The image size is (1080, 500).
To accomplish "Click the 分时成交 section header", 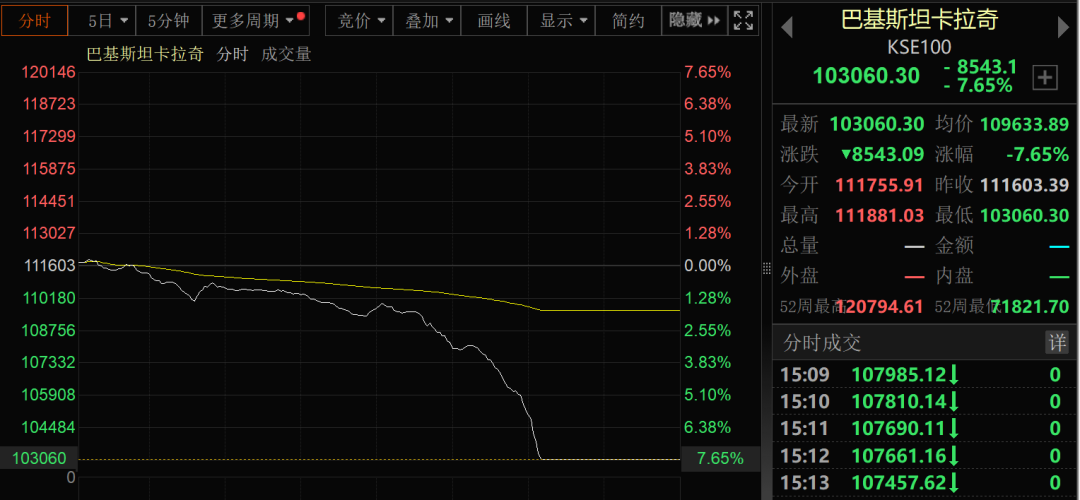I will 822,342.
